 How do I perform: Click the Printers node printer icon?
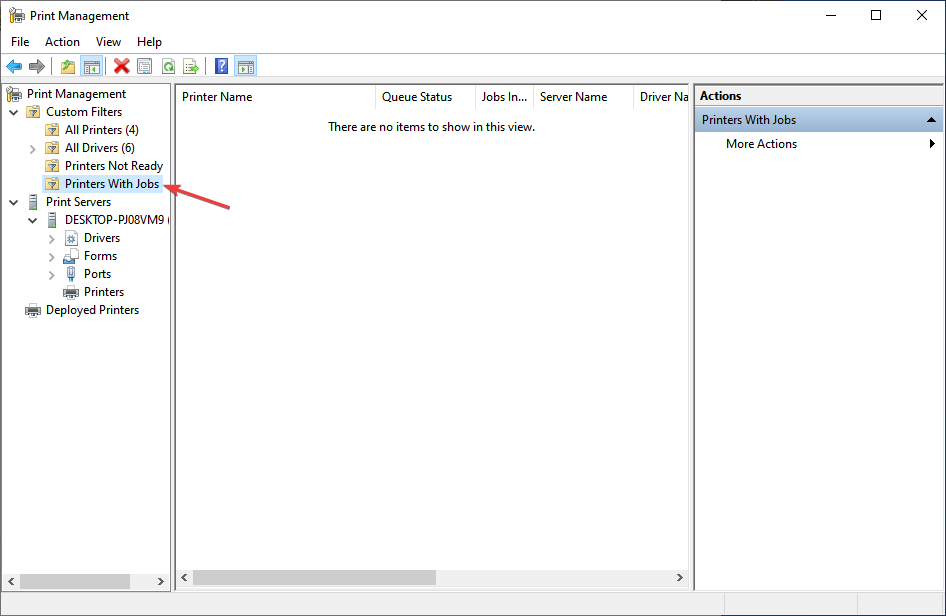tap(71, 293)
